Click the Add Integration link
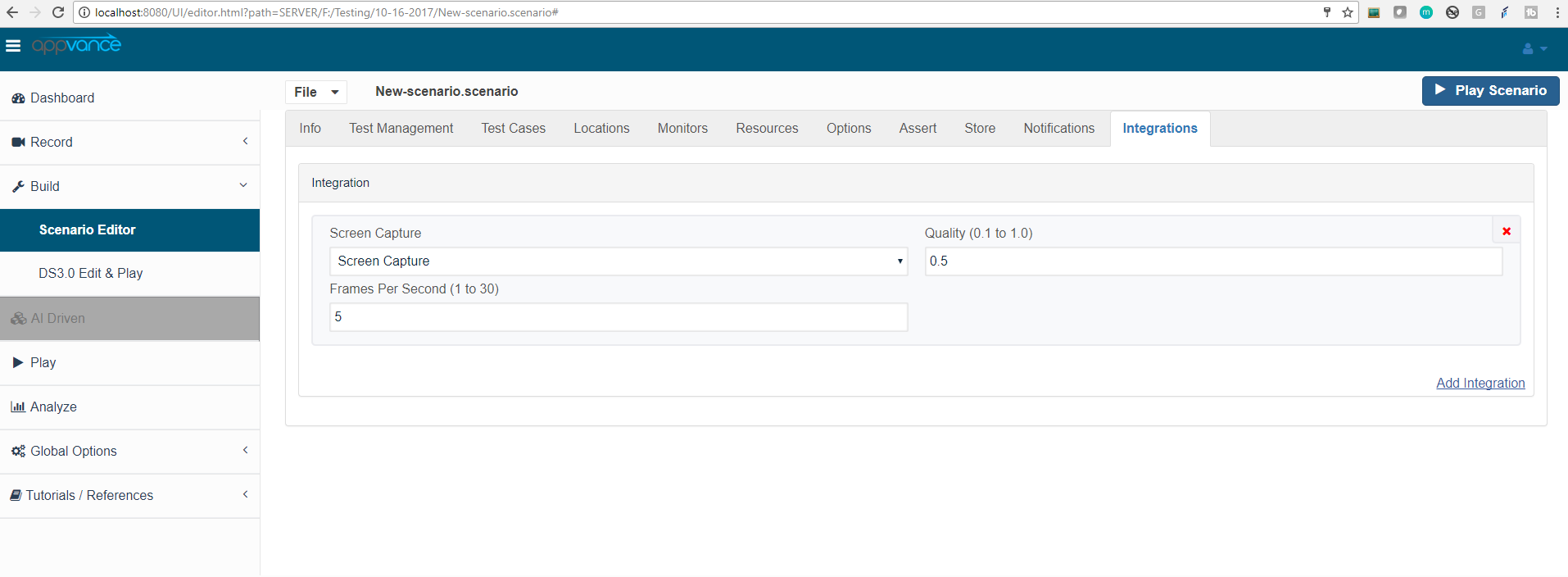The image size is (1568, 577). [x=1480, y=384]
